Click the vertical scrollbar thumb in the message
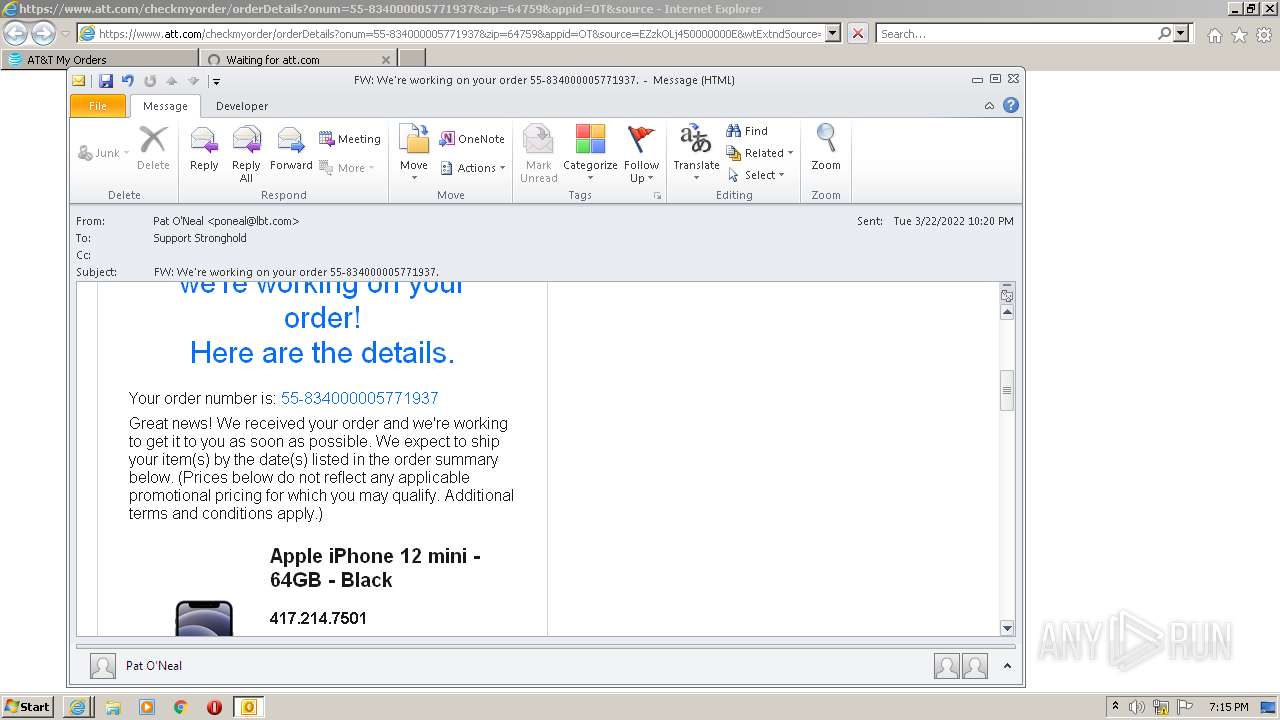The height and width of the screenshot is (720, 1280). click(x=1007, y=390)
